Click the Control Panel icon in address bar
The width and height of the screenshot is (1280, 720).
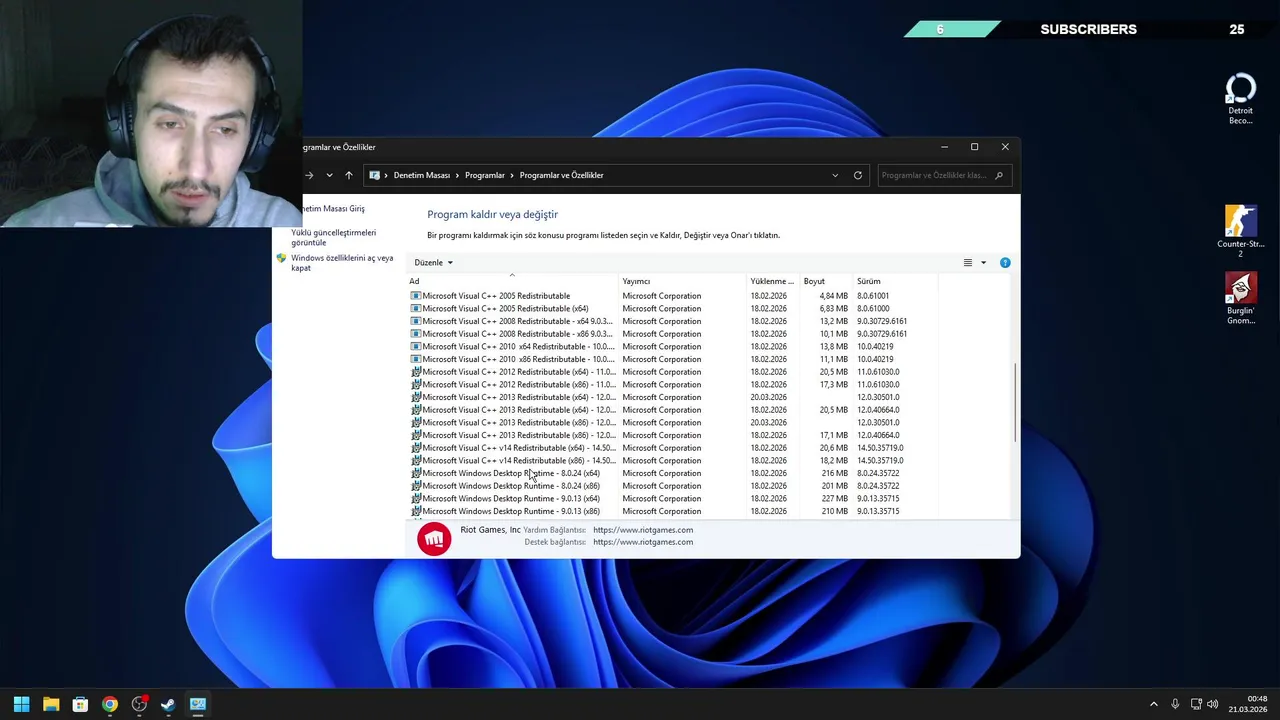pyautogui.click(x=375, y=175)
